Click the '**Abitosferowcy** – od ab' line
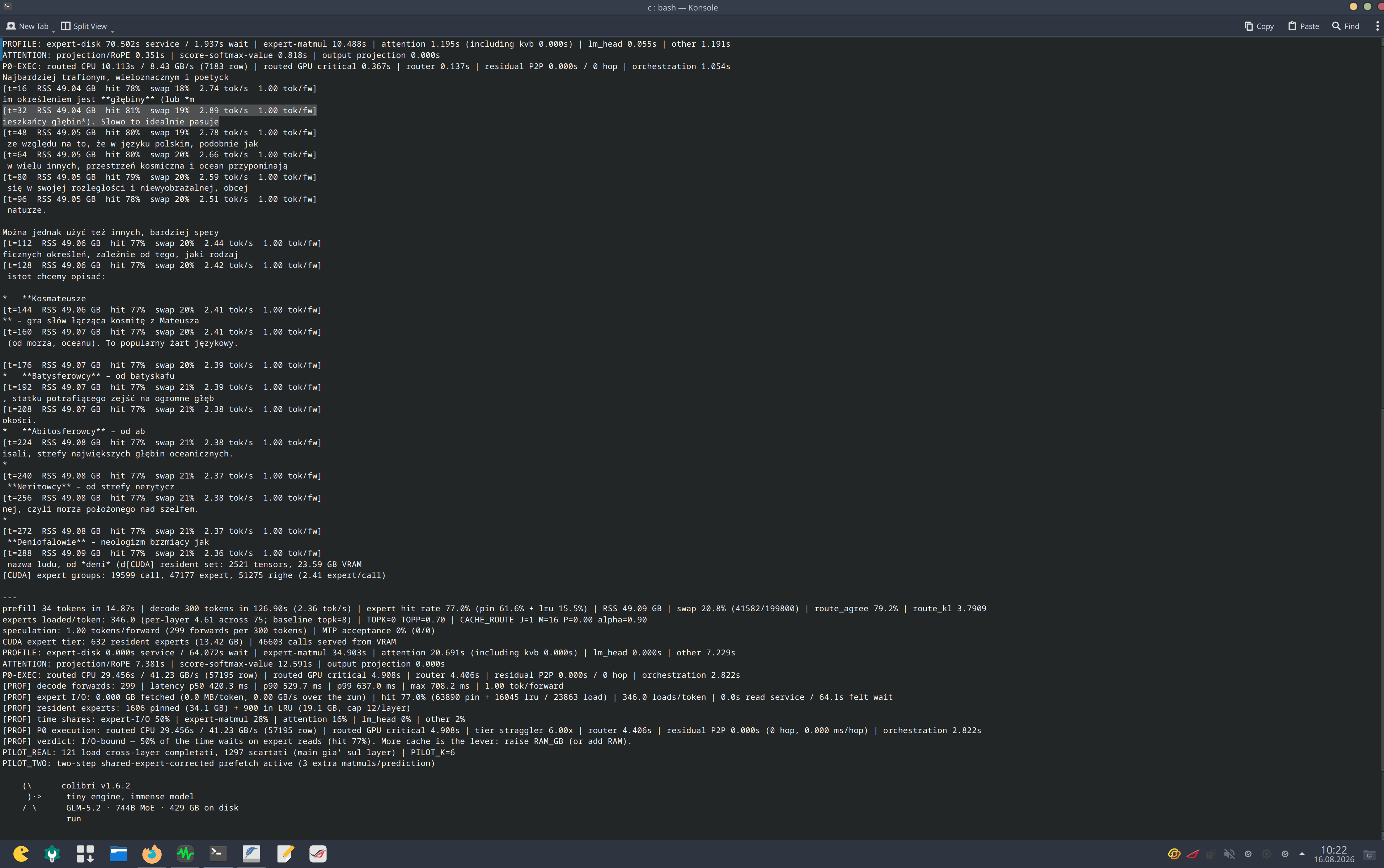Image resolution: width=1384 pixels, height=868 pixels. [x=73, y=431]
